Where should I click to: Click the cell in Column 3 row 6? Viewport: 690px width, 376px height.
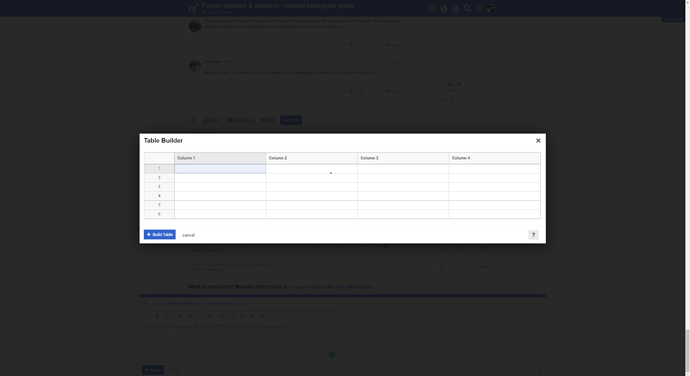click(403, 214)
